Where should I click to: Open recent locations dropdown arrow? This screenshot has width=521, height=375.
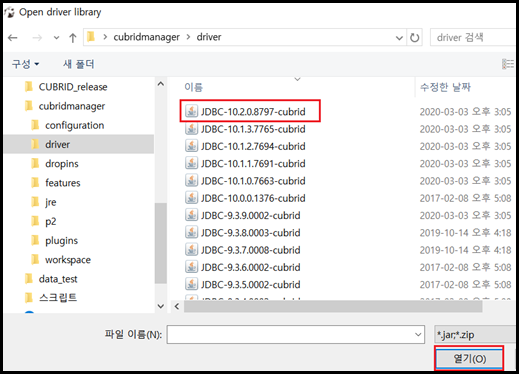coord(56,38)
